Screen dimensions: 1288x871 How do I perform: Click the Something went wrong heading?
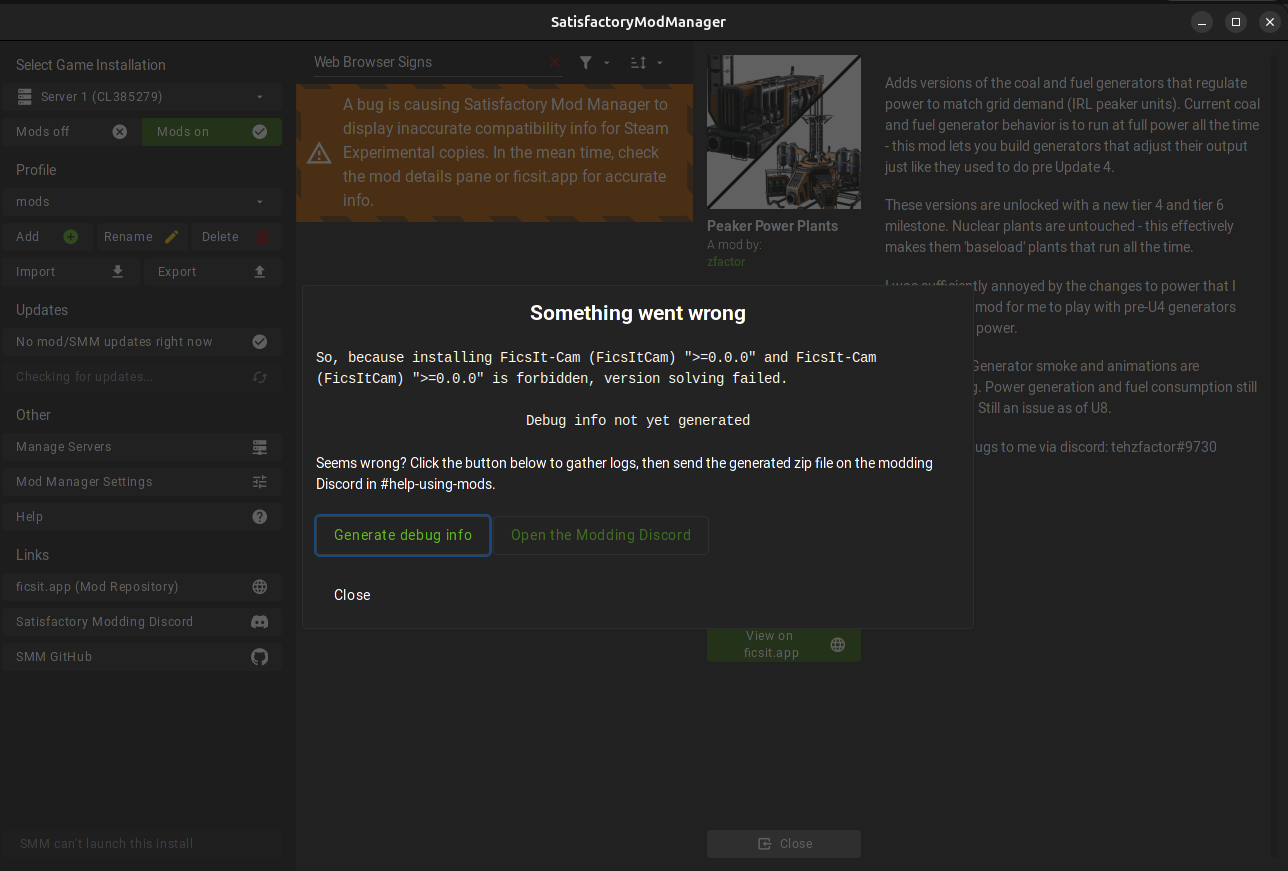(x=638, y=313)
